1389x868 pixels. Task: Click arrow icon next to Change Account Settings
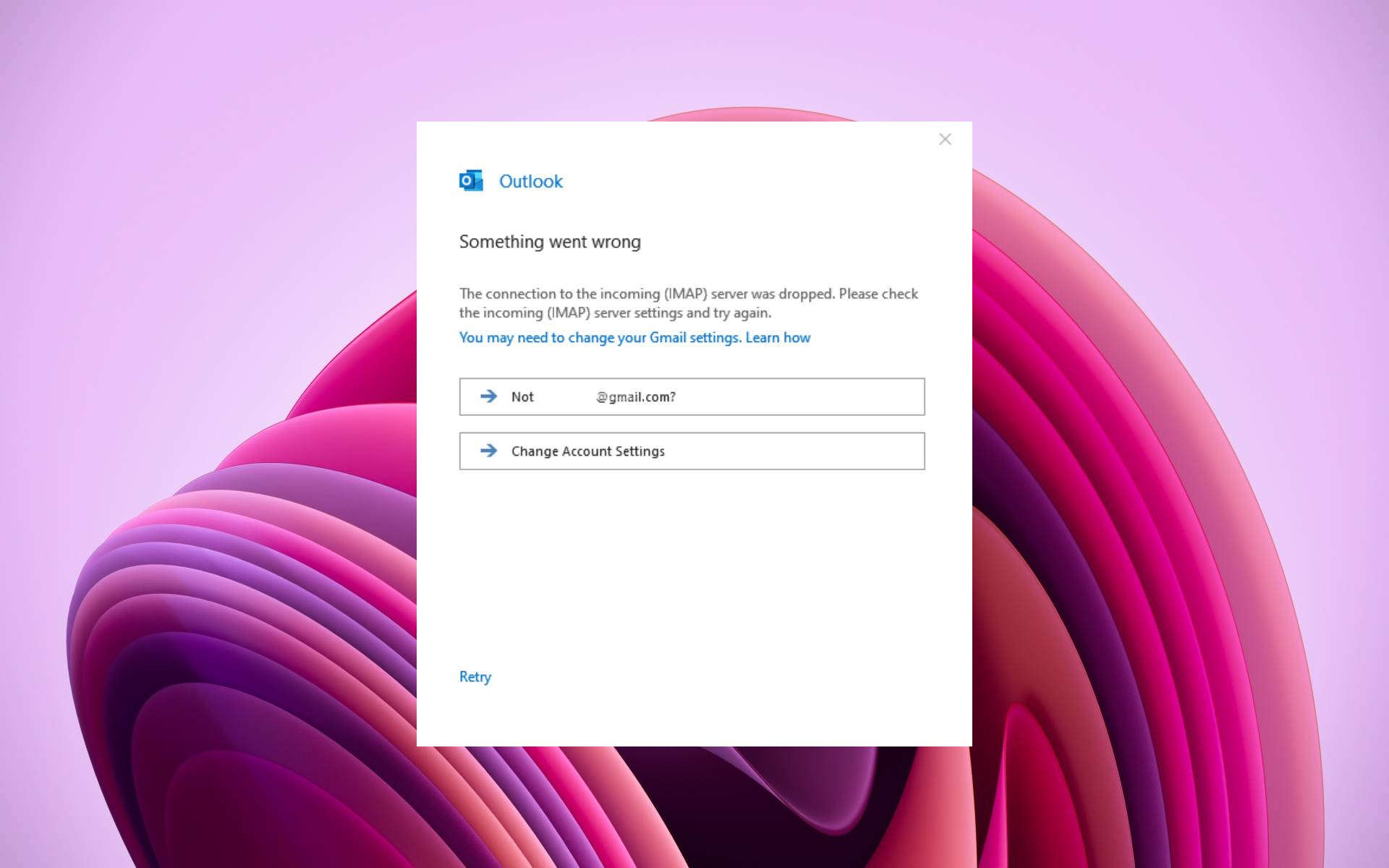click(489, 451)
